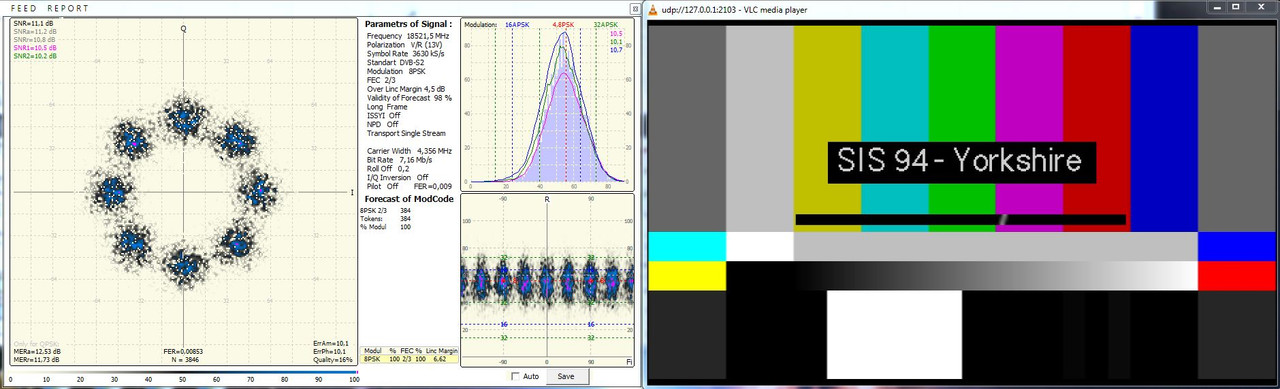Click the 8PSK row in ModCode table

click(410, 358)
